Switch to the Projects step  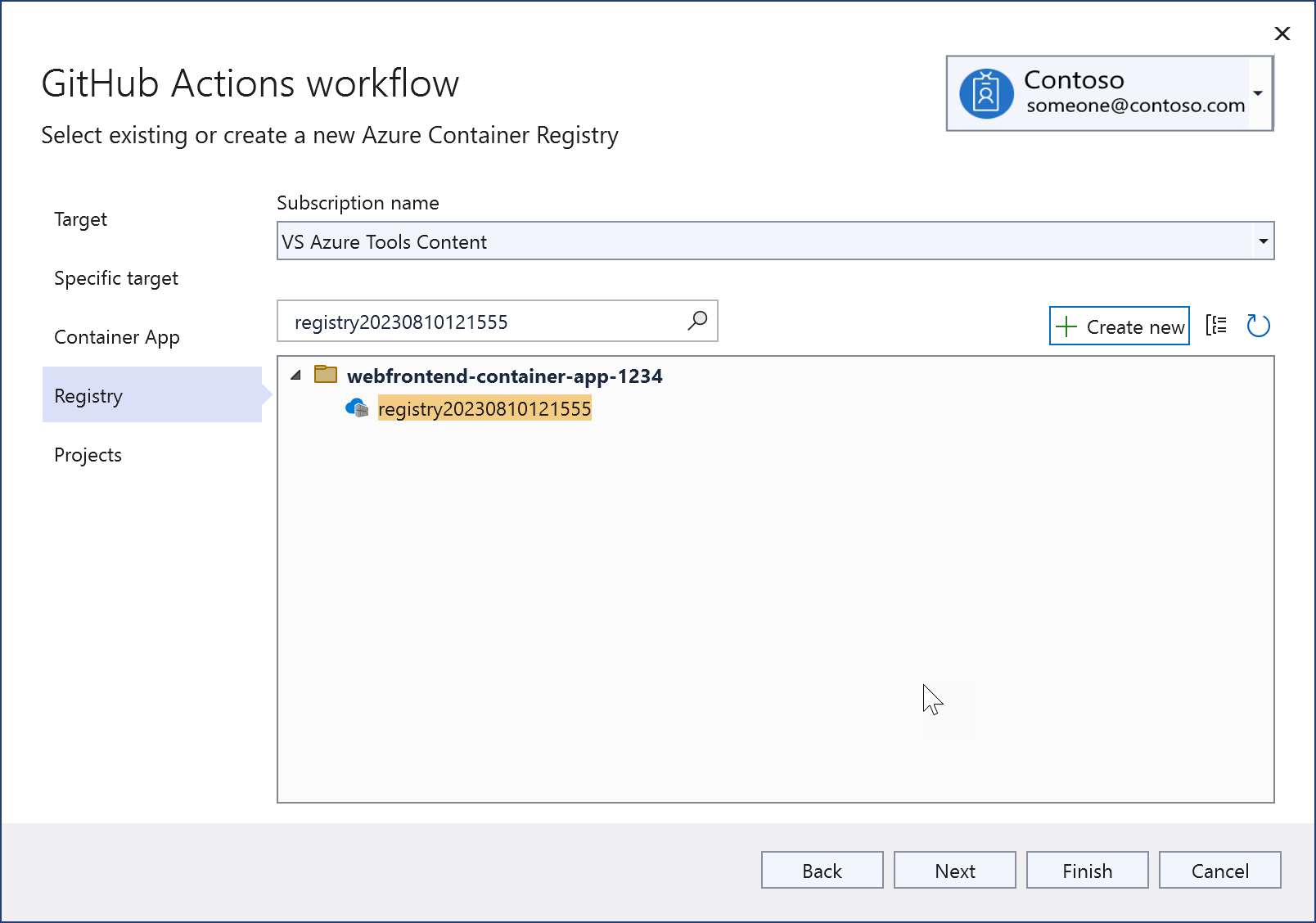(x=88, y=454)
